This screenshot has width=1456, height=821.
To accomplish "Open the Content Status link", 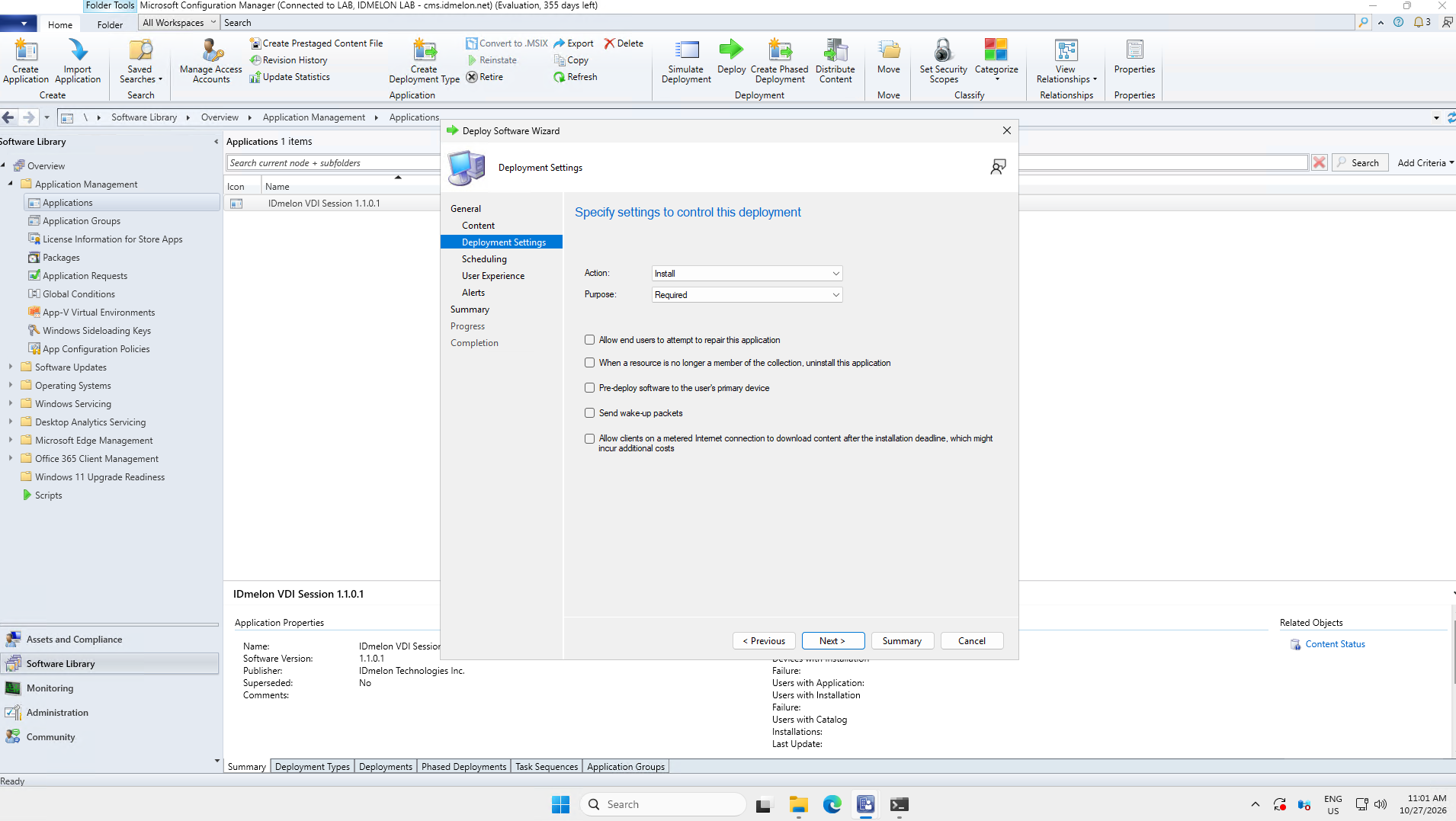I will click(x=1335, y=644).
